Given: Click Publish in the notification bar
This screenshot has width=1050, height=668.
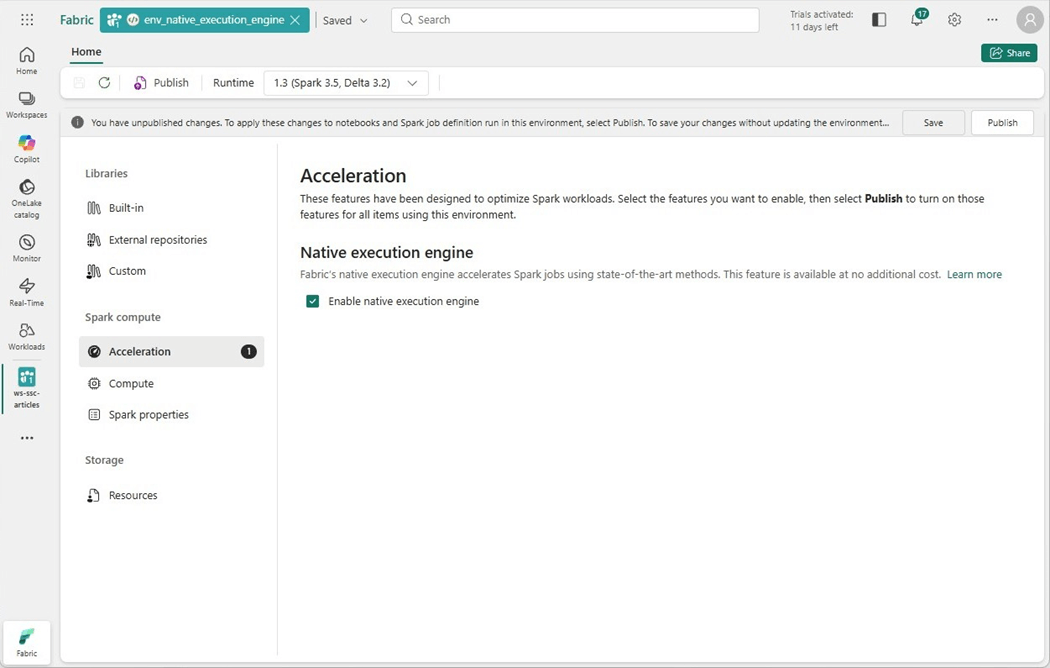Looking at the screenshot, I should tap(1002, 122).
